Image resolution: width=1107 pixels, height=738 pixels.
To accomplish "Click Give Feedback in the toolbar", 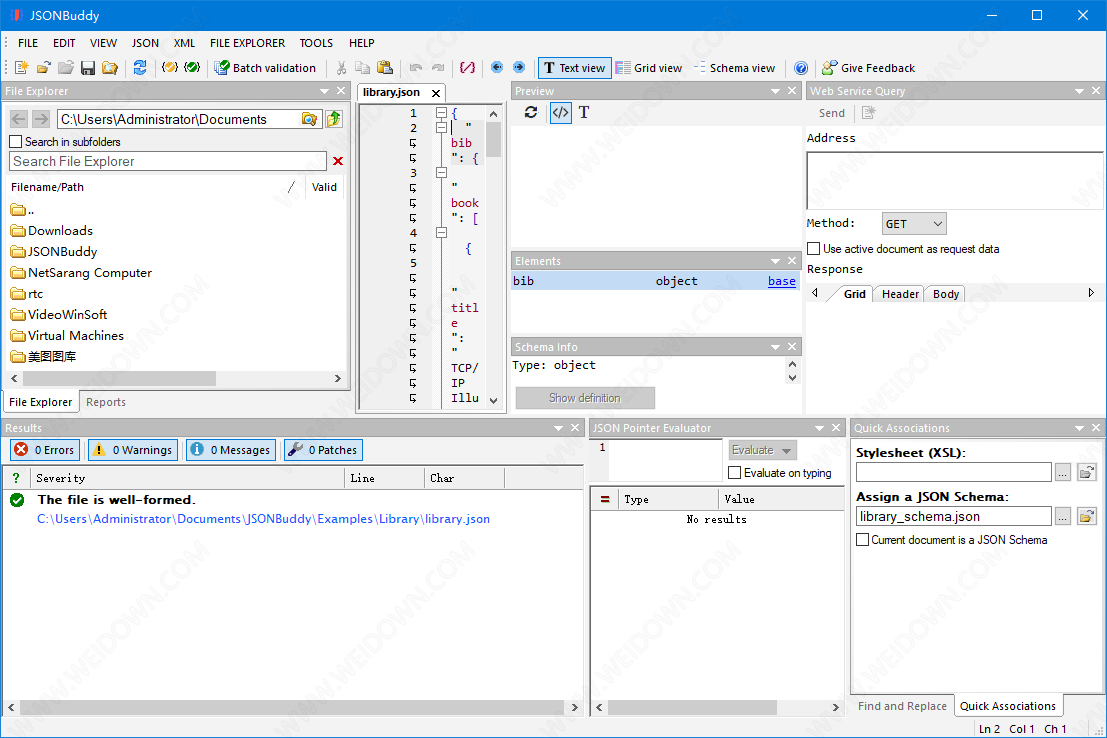I will coord(869,68).
